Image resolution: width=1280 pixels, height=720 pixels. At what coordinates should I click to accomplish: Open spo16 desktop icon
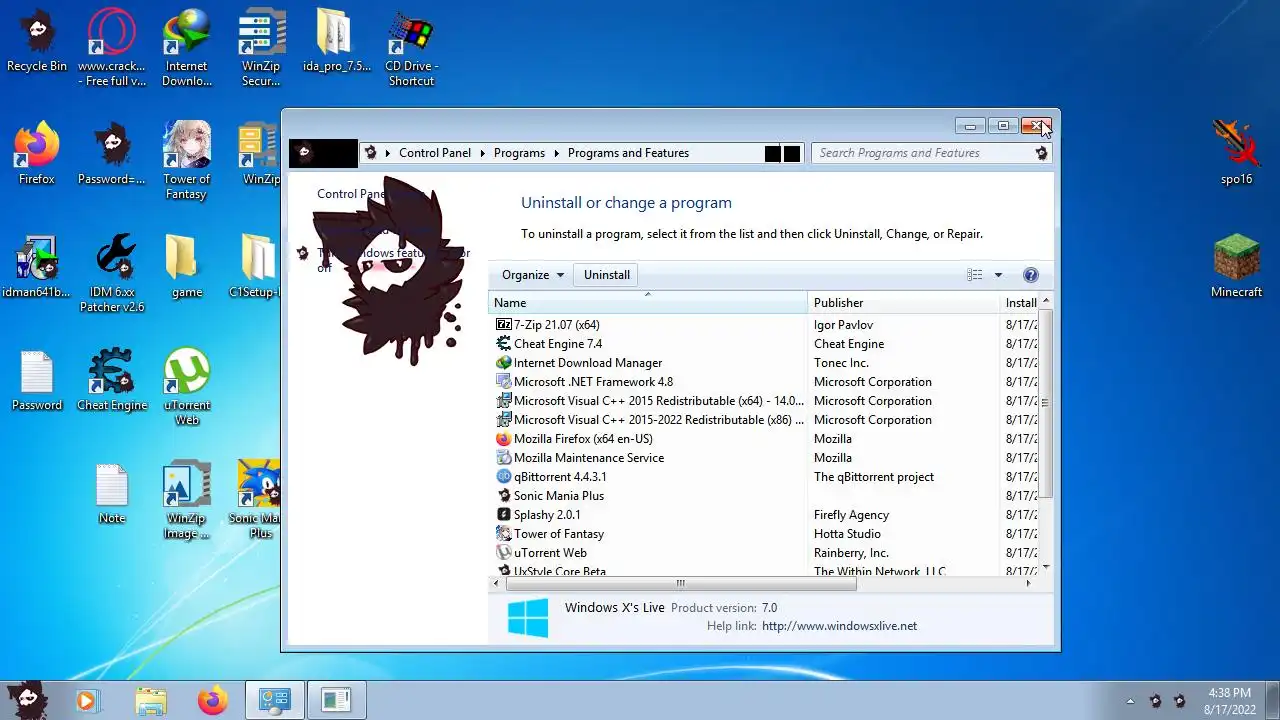[1236, 154]
